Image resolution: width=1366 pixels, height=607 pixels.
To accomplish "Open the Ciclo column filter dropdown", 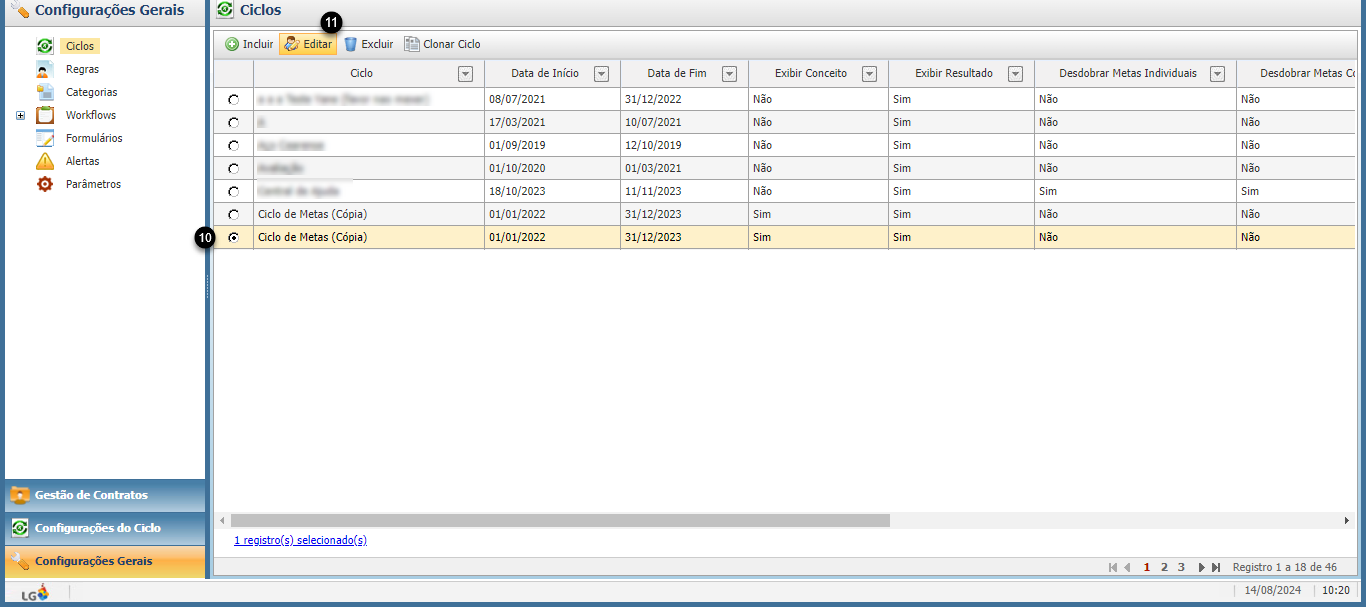I will (465, 74).
